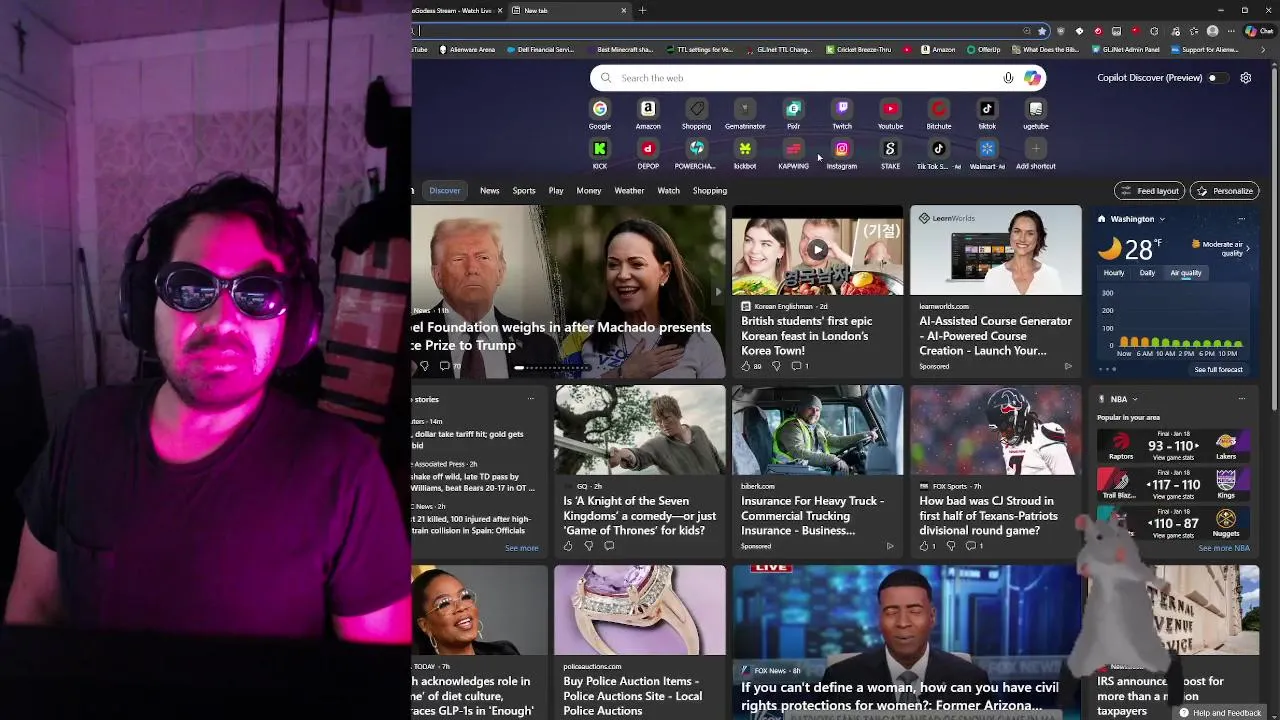Open Raptors vs Lakers game stats
This screenshot has height=720, width=1280.
[x=1173, y=446]
